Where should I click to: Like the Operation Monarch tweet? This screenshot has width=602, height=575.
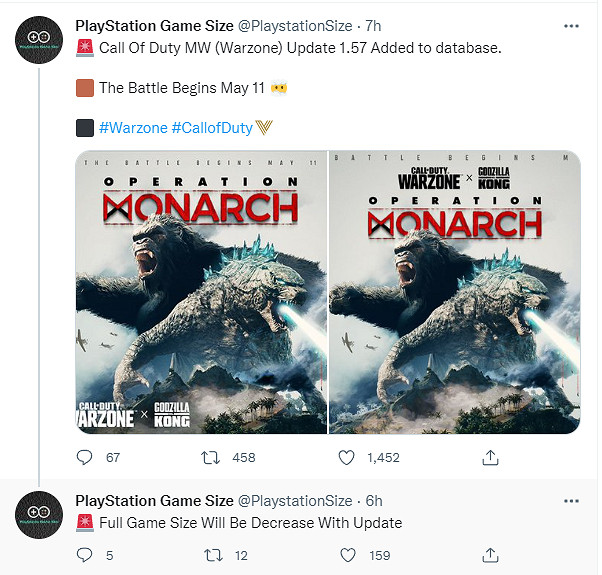[x=347, y=457]
